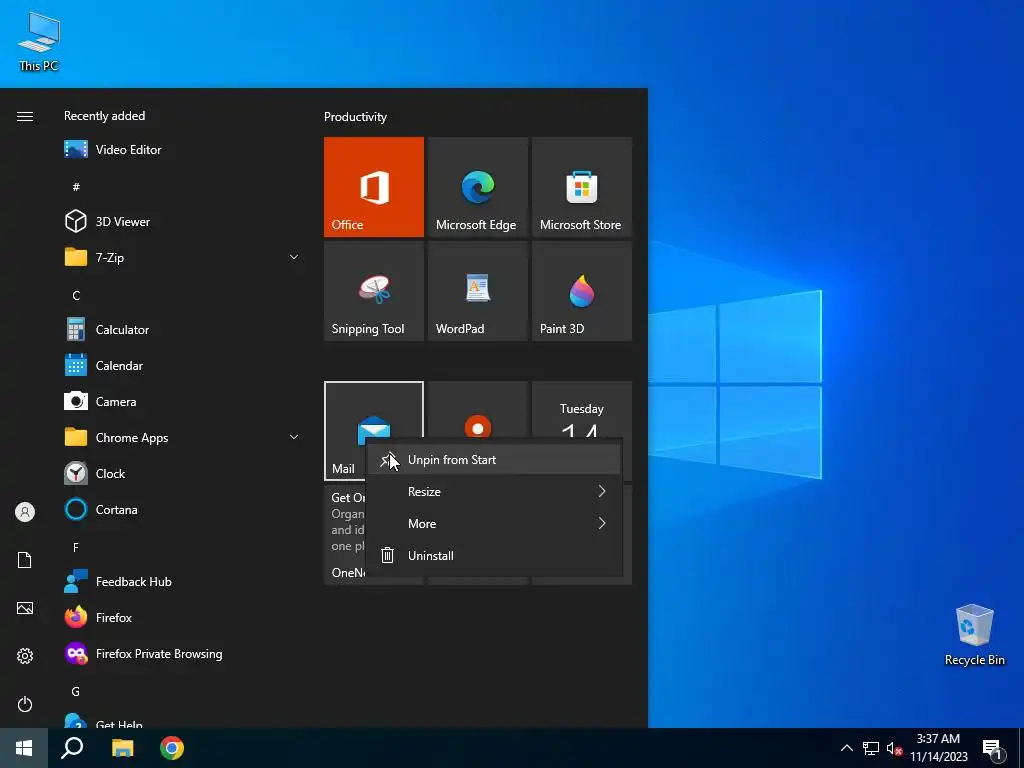Open File Explorer from taskbar
Image resolution: width=1024 pixels, height=768 pixels.
(x=122, y=748)
